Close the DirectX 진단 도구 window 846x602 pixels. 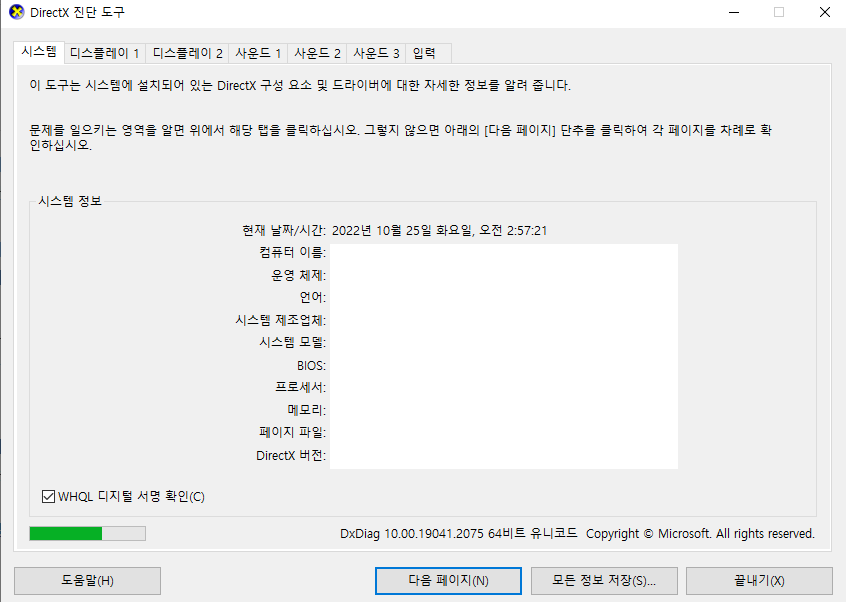(x=824, y=12)
